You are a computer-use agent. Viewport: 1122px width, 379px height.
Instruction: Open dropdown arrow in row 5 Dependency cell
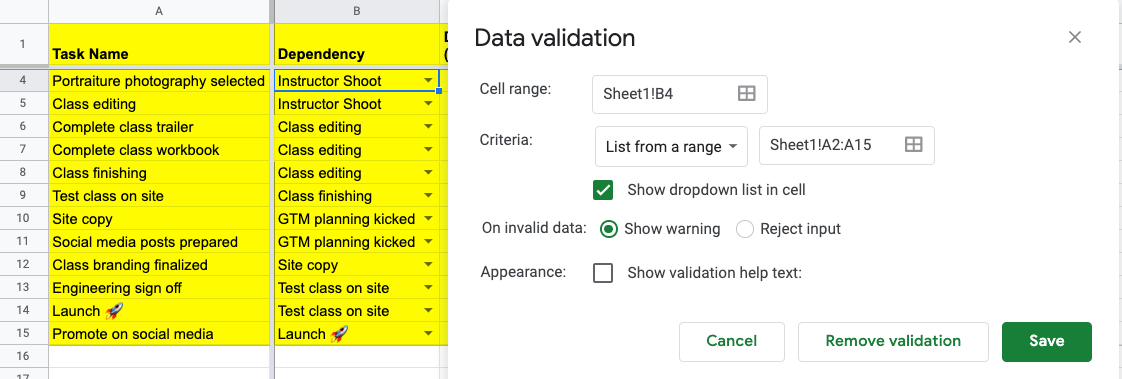click(428, 104)
